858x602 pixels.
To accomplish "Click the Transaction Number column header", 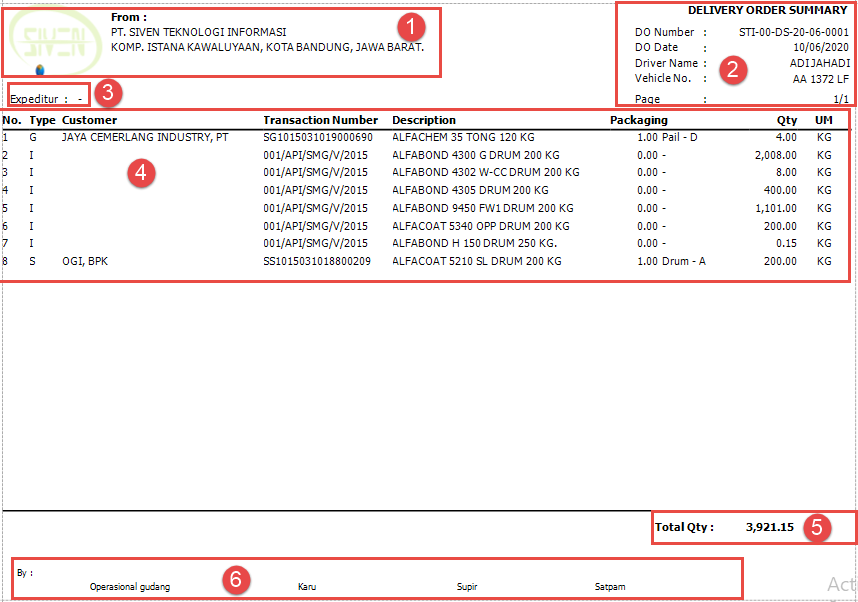I will click(x=321, y=120).
